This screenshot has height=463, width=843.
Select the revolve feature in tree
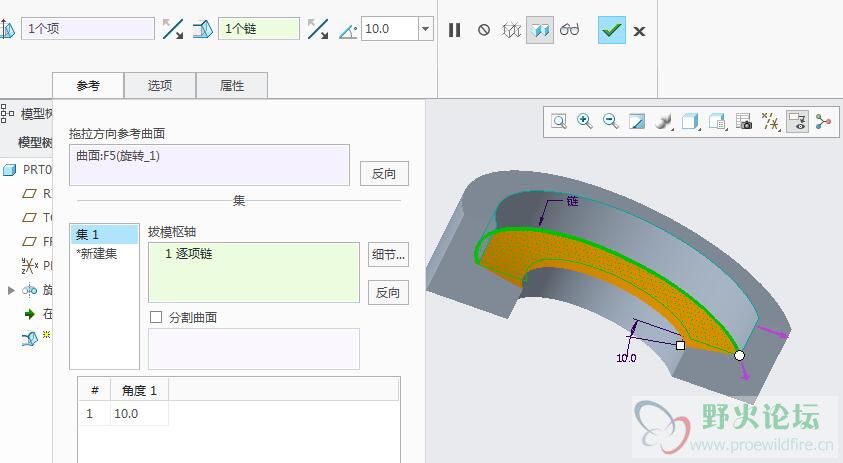[37, 290]
